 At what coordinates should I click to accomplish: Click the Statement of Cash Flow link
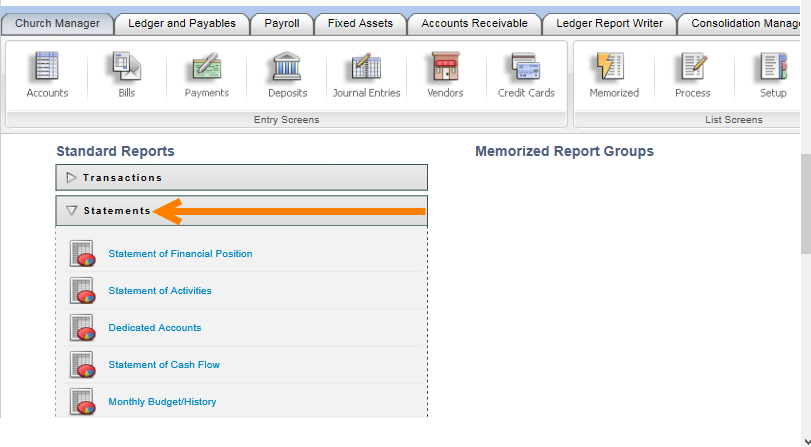pyautogui.click(x=164, y=365)
